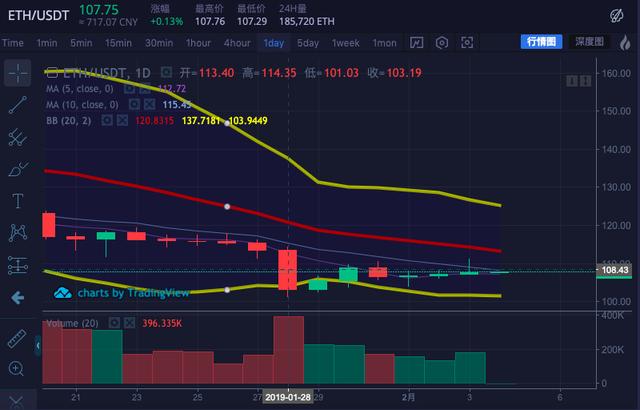The width and height of the screenshot is (640, 410).
Task: Select the pitchfork drawing tool
Action: click(18, 137)
